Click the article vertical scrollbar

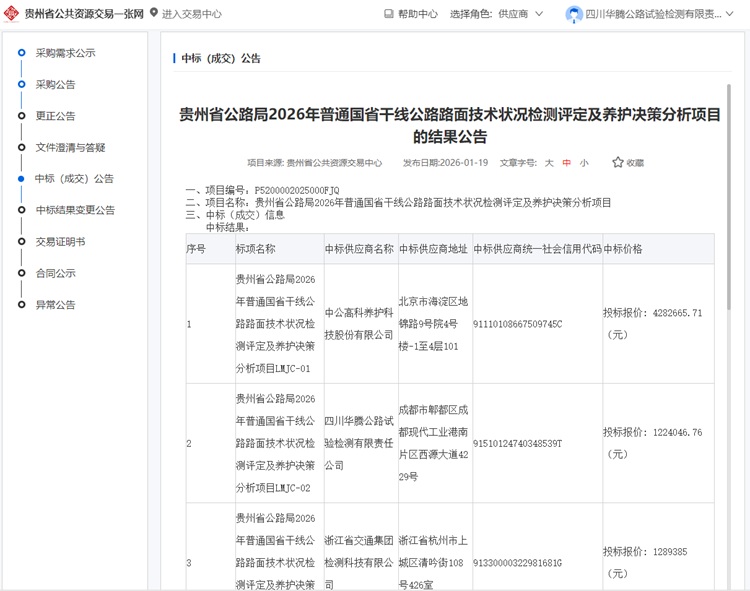(728, 197)
